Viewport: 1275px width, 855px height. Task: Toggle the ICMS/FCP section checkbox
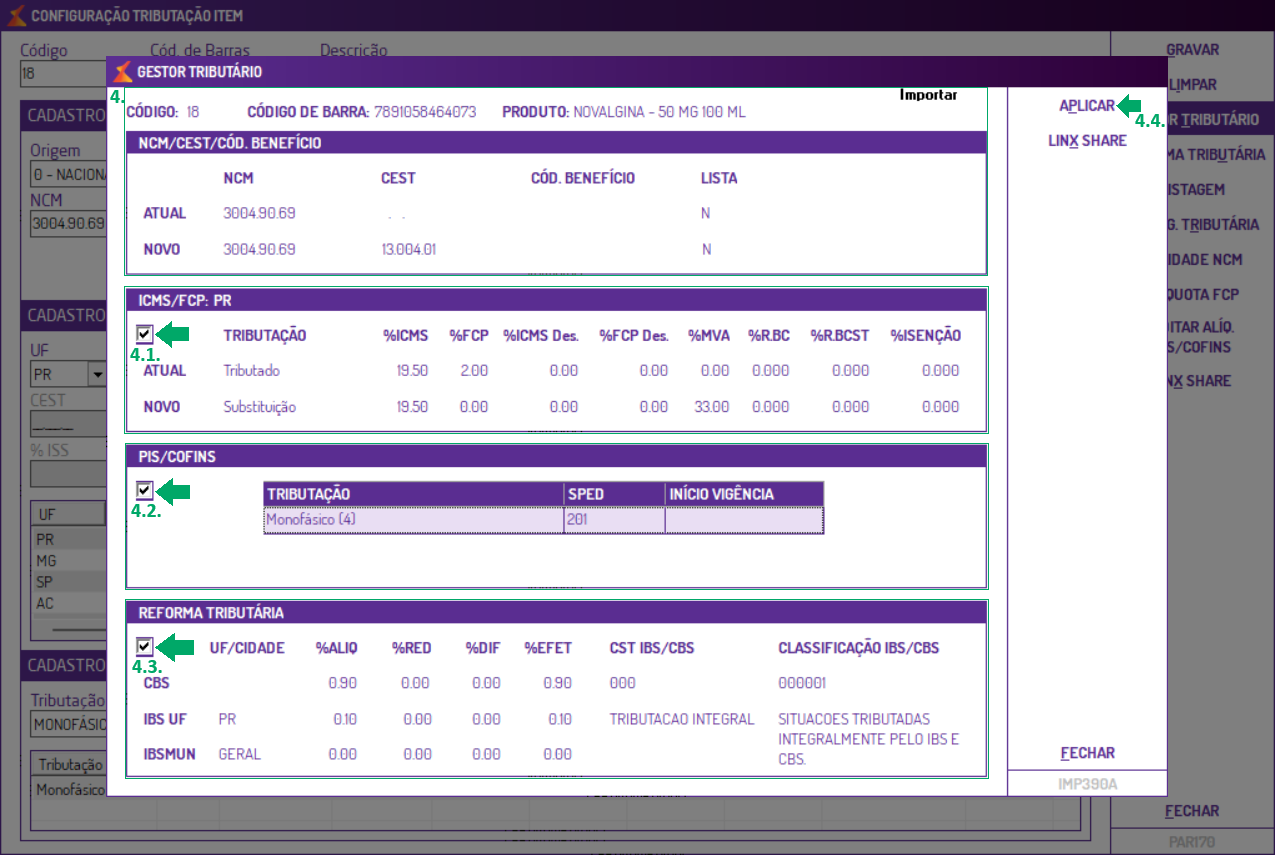coord(145,335)
